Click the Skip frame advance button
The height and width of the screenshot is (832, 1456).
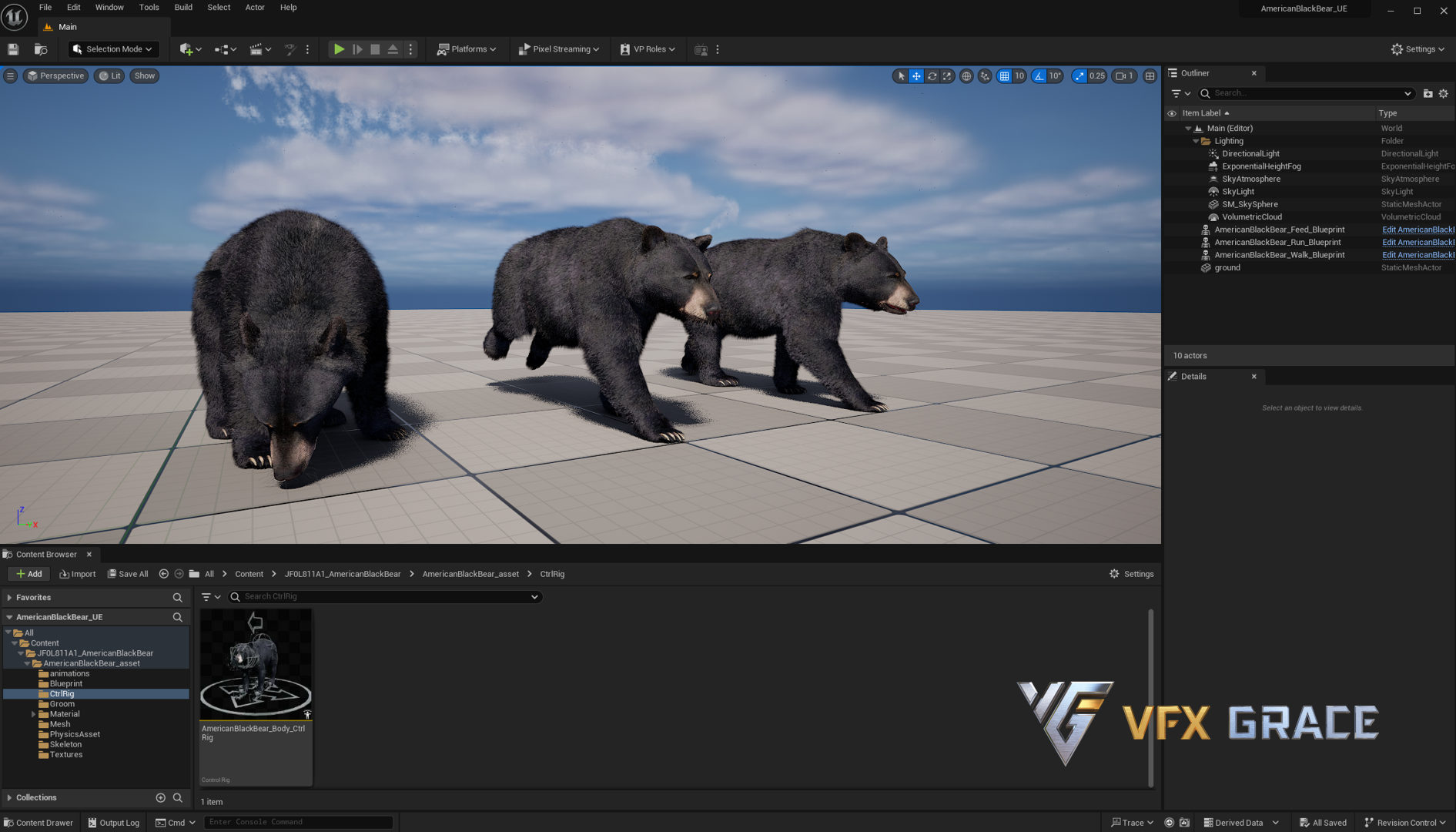pyautogui.click(x=357, y=49)
